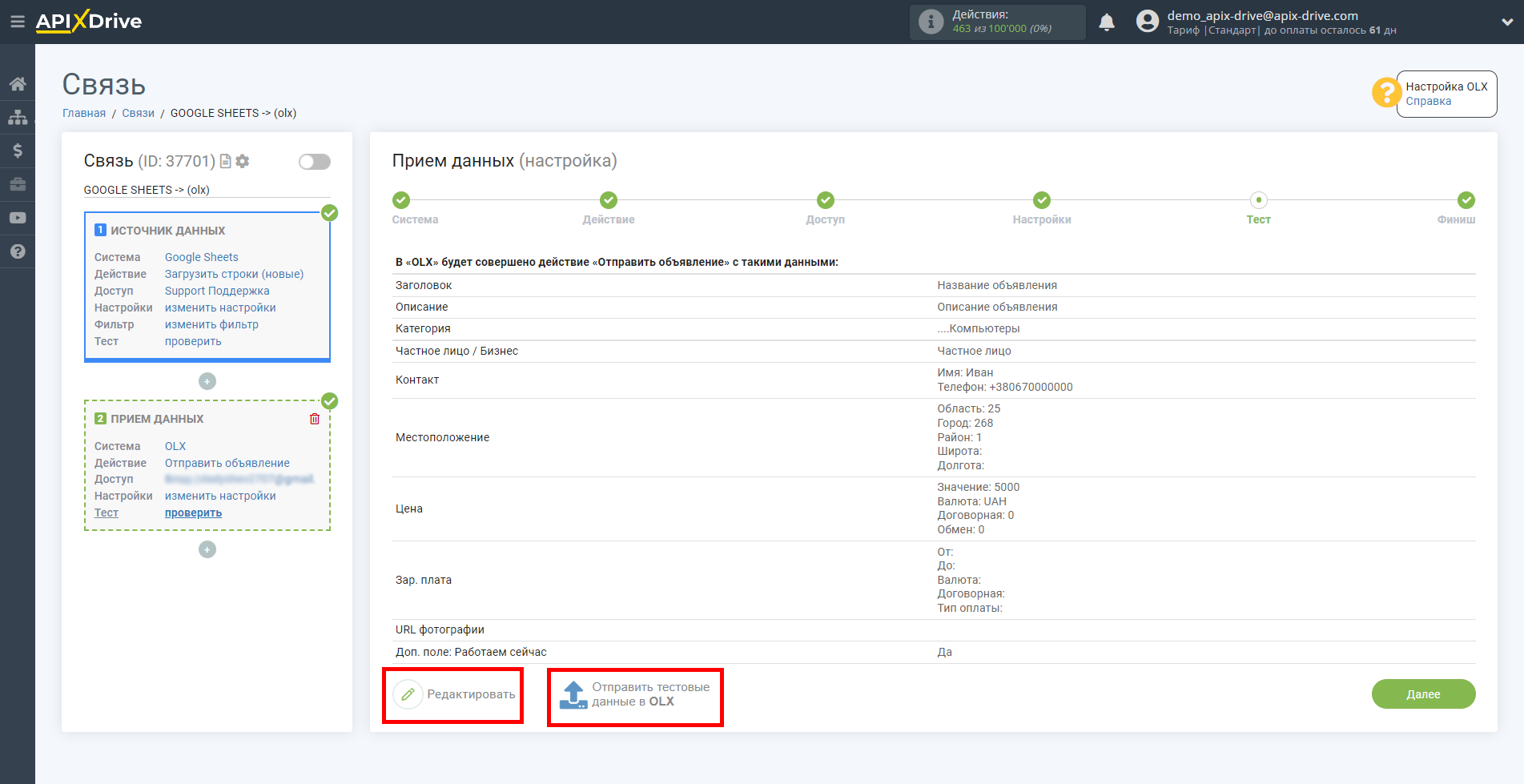Click изменить настройки in data receiver block
The height and width of the screenshot is (784, 1524).
220,496
